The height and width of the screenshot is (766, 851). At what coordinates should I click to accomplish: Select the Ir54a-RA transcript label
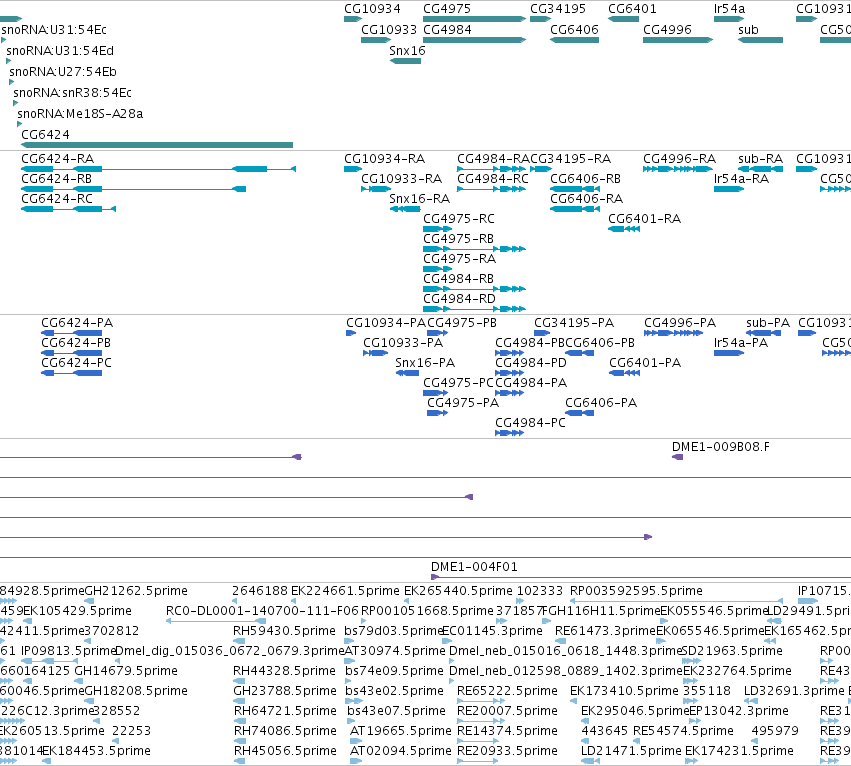741,179
